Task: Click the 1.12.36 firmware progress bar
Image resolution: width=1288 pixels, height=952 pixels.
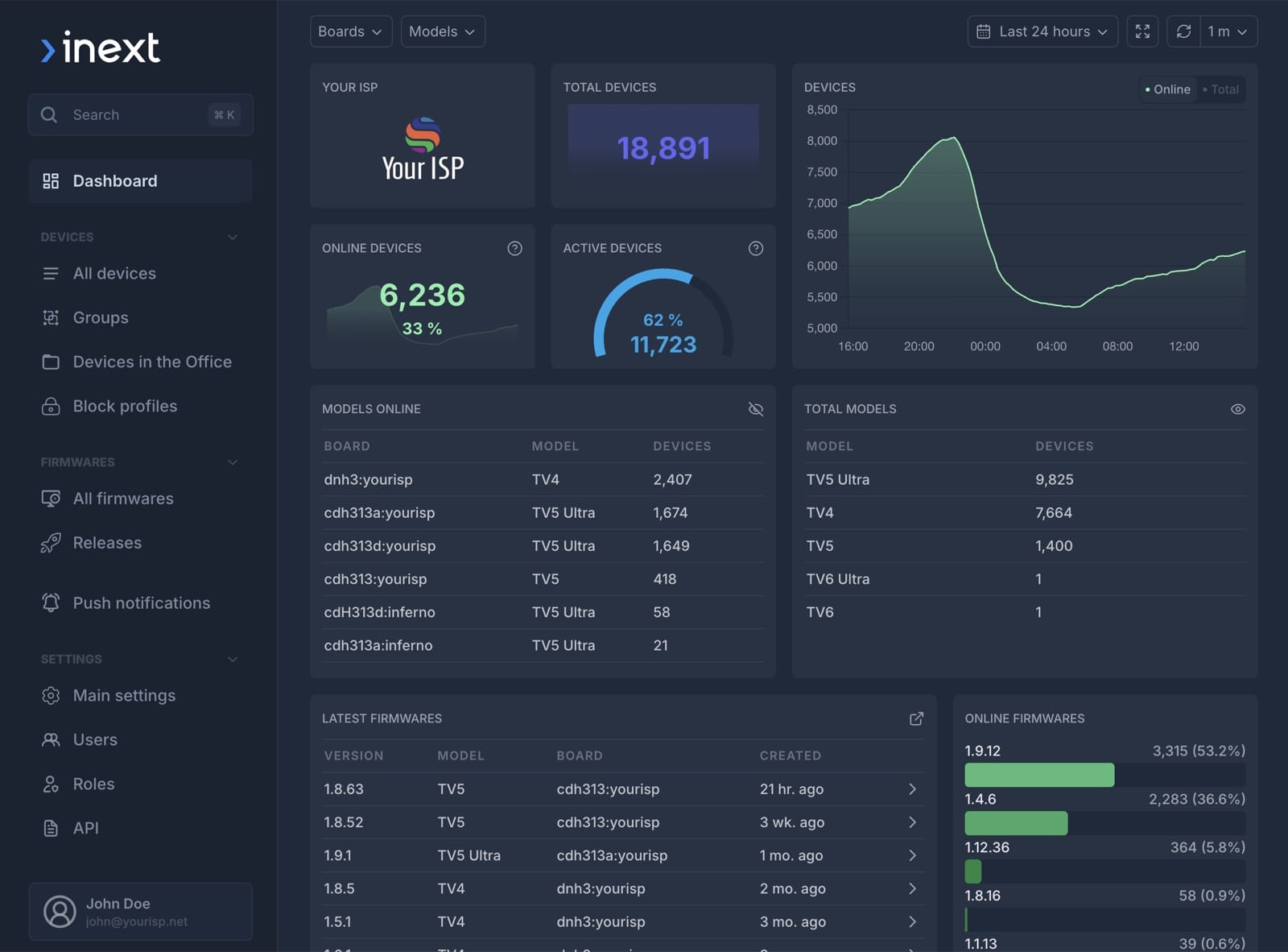Action: pyautogui.click(x=1105, y=871)
